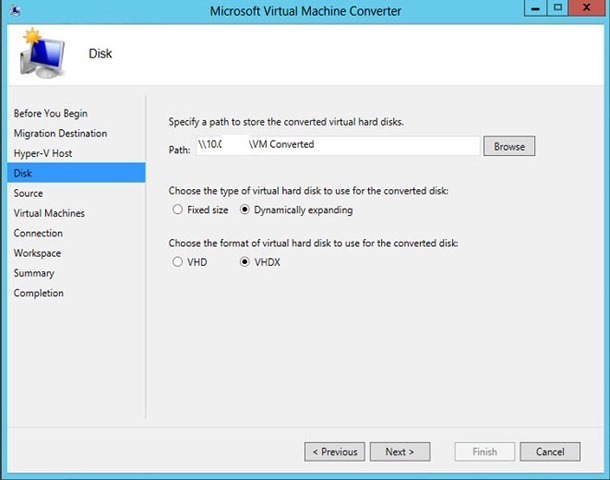Image resolution: width=610 pixels, height=480 pixels.
Task: Click inside the Path input field
Action: pos(338,145)
